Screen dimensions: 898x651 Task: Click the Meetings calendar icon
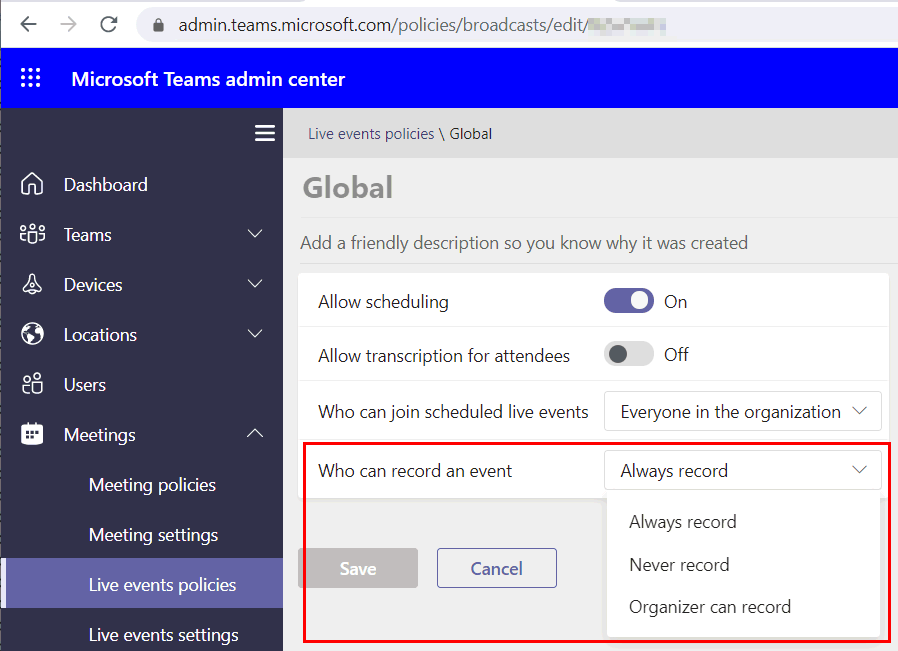32,434
